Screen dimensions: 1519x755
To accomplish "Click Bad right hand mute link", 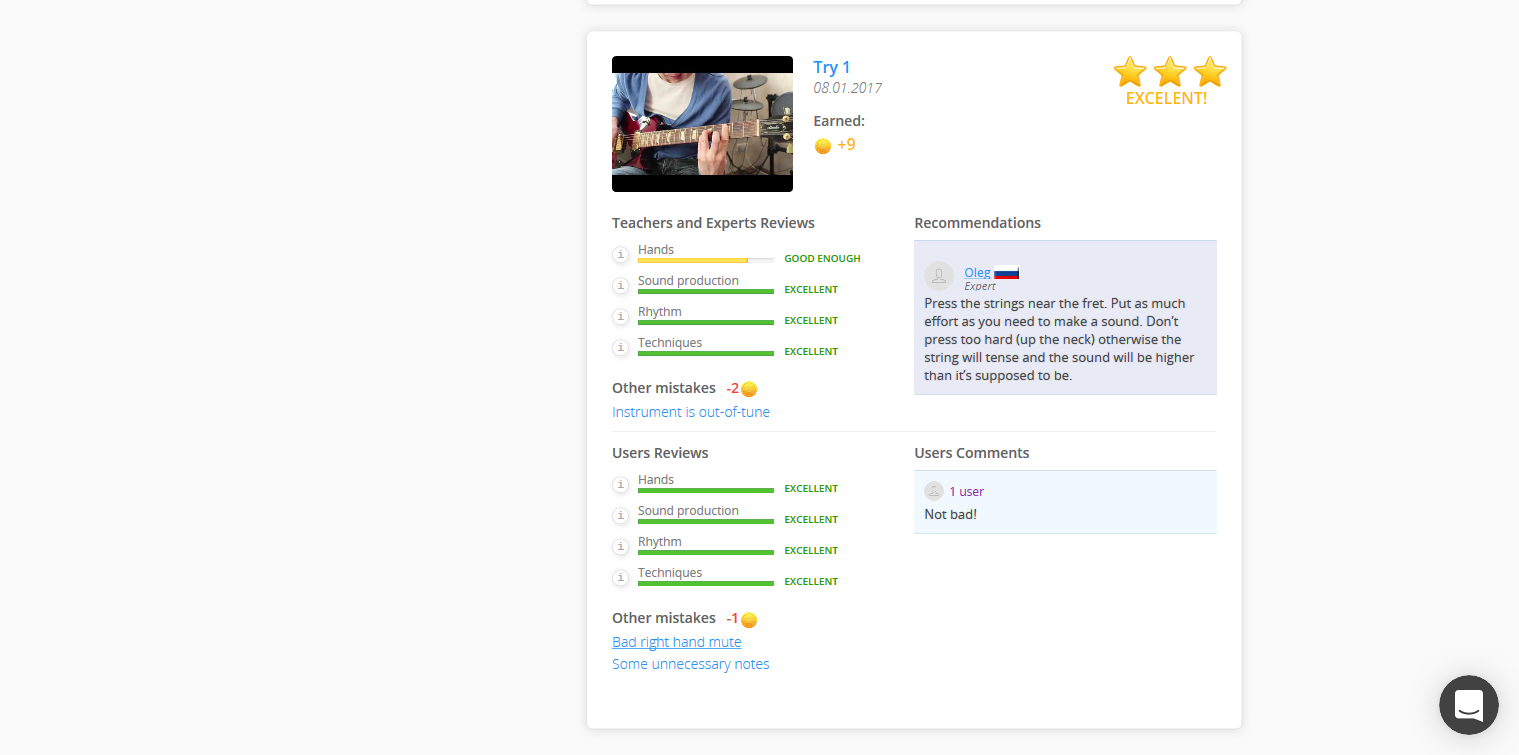I will coord(677,642).
